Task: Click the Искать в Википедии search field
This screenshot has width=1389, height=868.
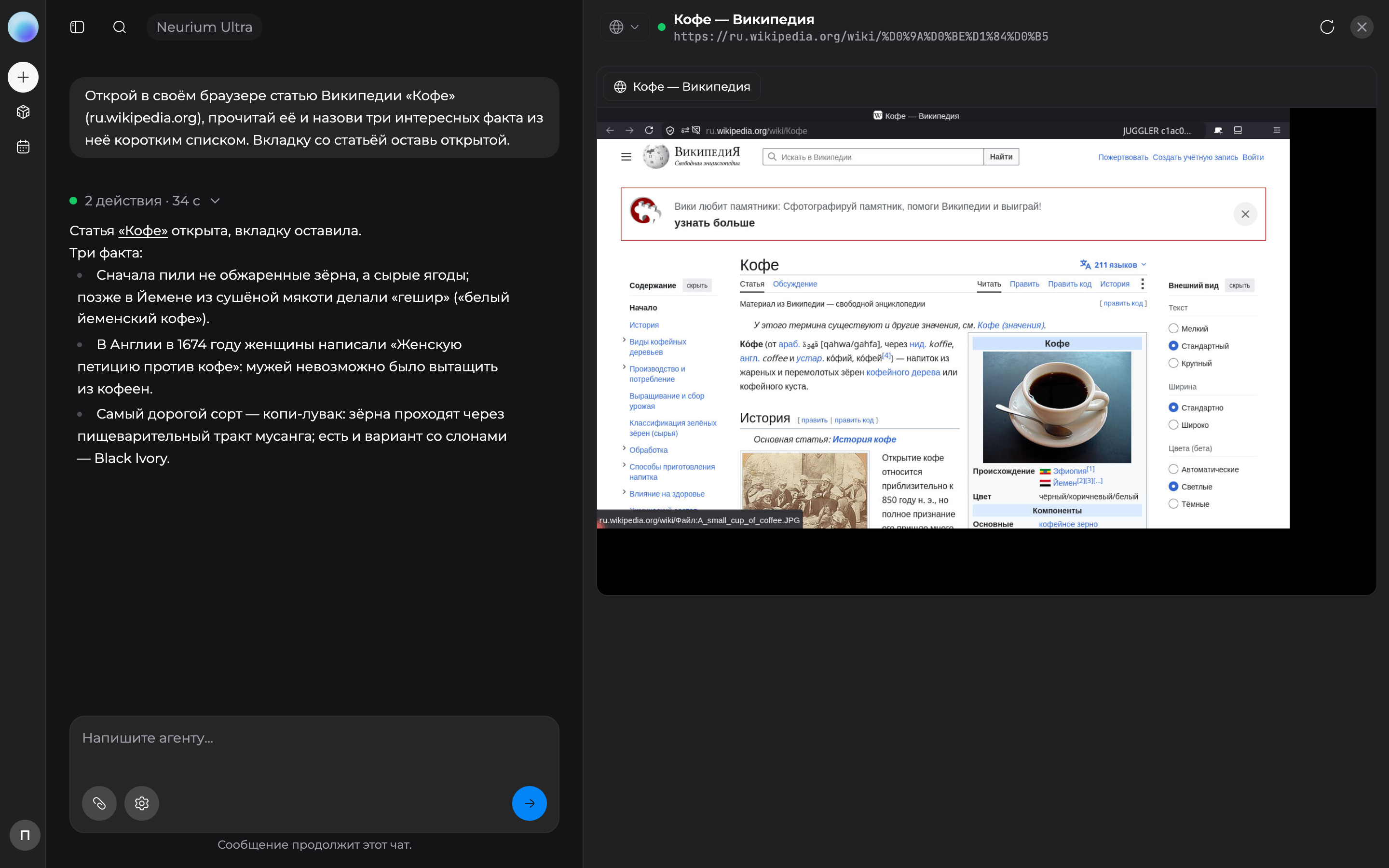Action: [x=873, y=157]
